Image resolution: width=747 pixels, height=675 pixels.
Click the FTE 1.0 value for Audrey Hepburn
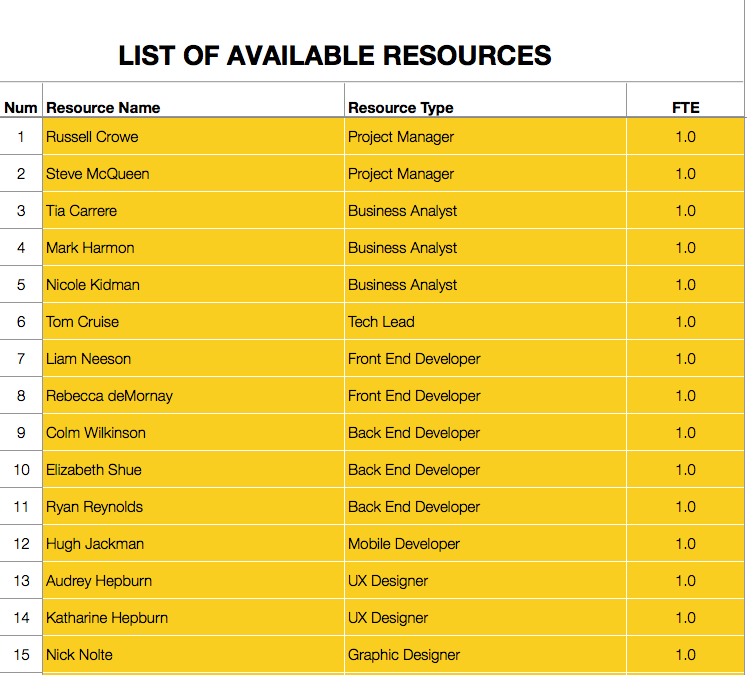tap(686, 581)
